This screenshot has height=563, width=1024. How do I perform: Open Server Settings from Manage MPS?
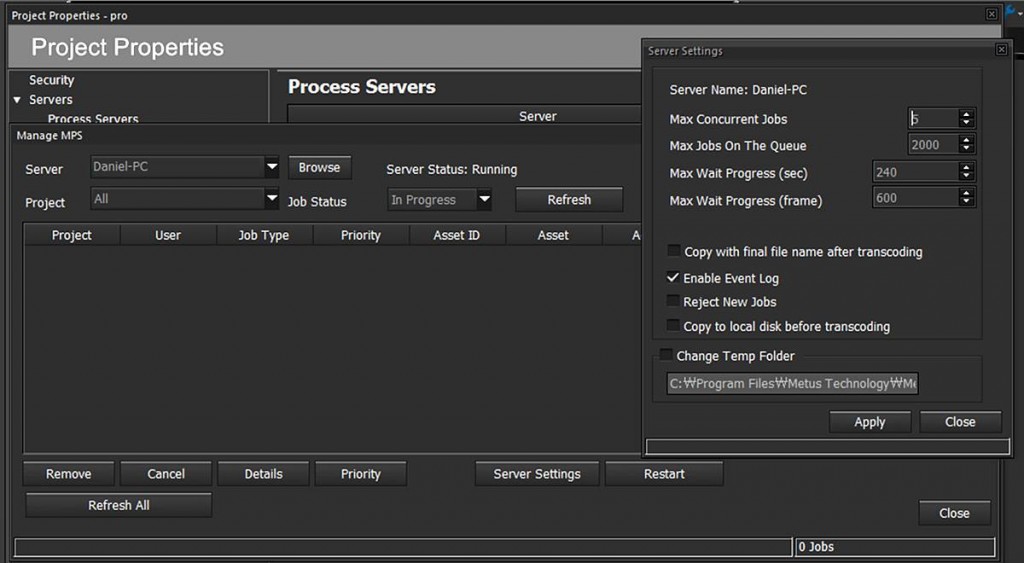537,474
